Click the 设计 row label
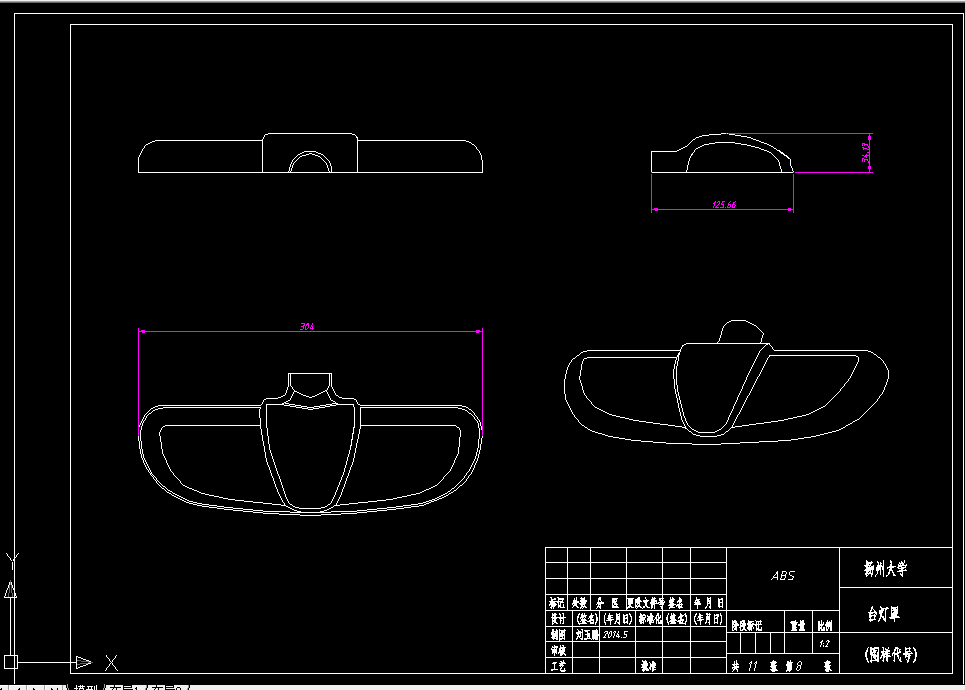 pyautogui.click(x=557, y=619)
